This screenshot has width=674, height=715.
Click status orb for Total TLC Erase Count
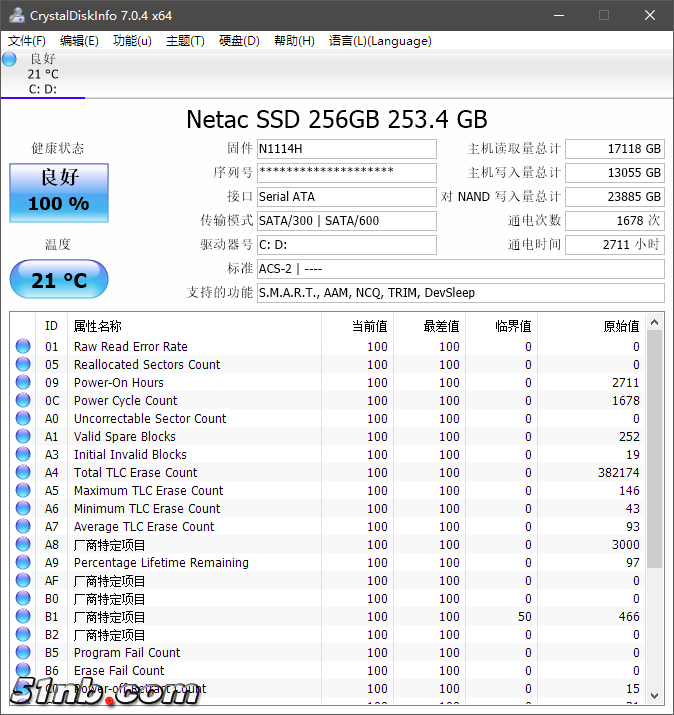[x=23, y=473]
